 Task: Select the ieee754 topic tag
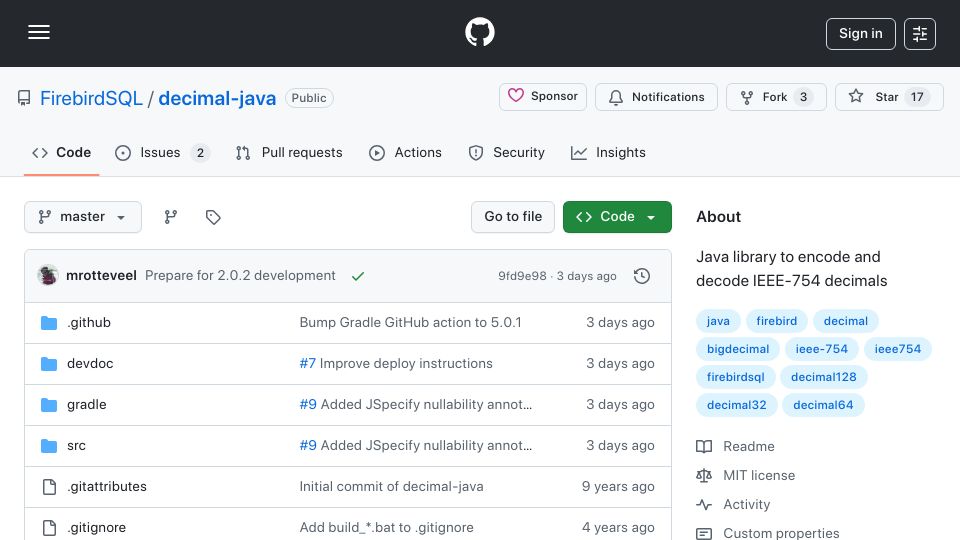(898, 349)
